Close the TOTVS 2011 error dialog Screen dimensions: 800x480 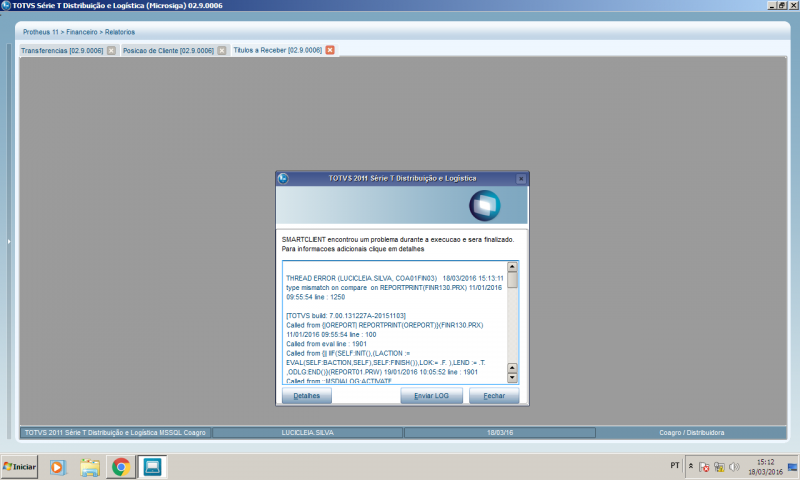(521, 179)
